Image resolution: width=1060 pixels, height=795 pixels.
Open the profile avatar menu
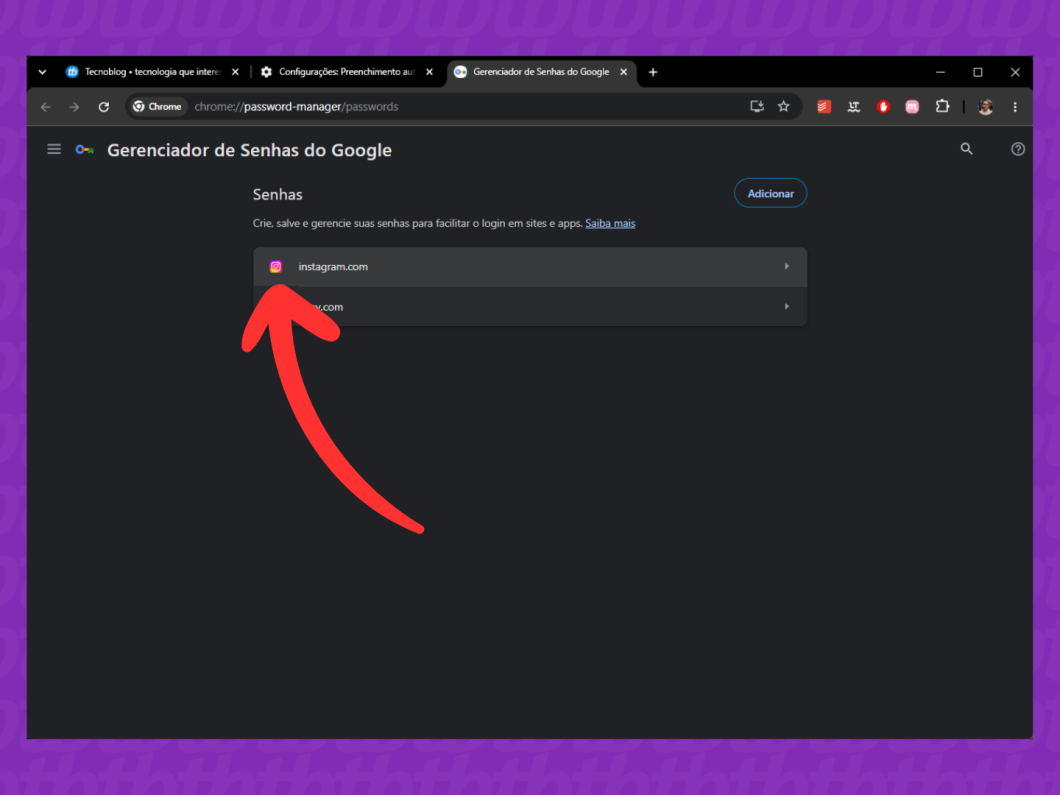click(x=986, y=107)
